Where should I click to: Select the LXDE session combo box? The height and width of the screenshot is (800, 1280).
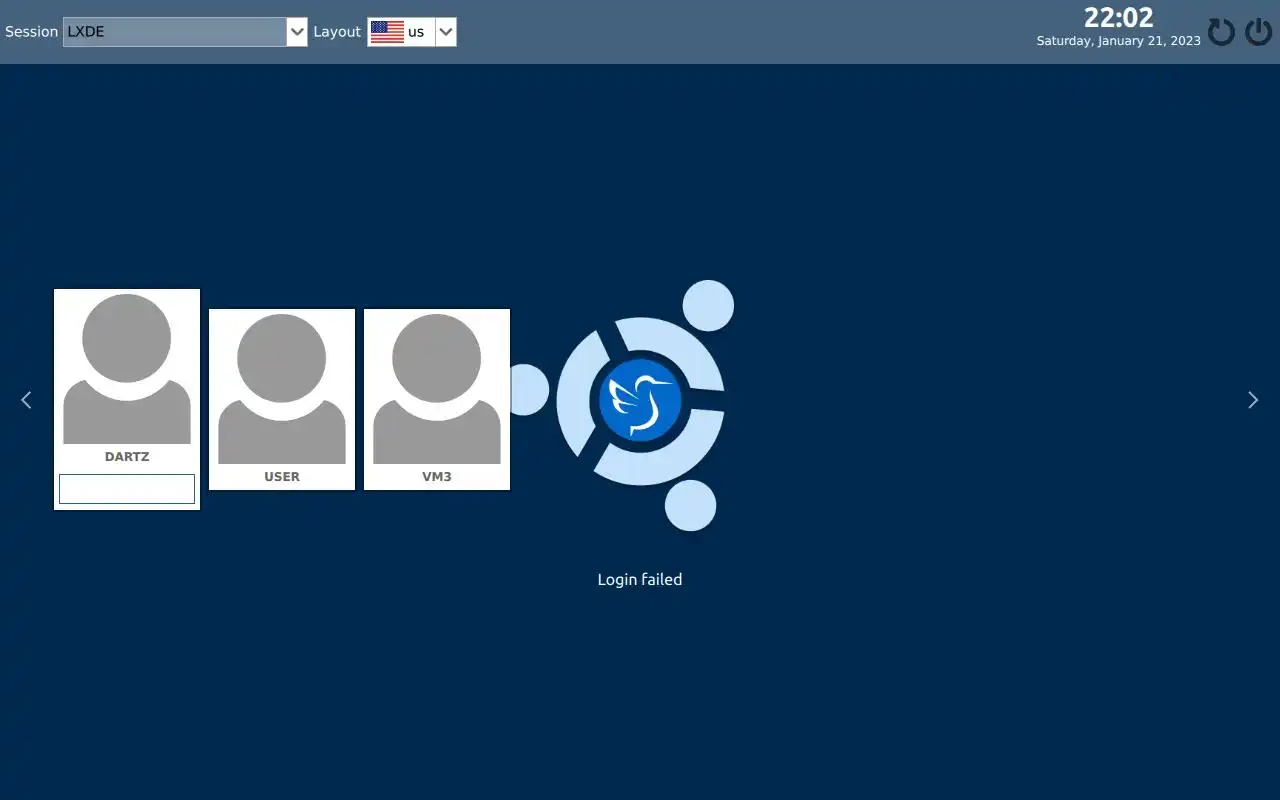185,32
